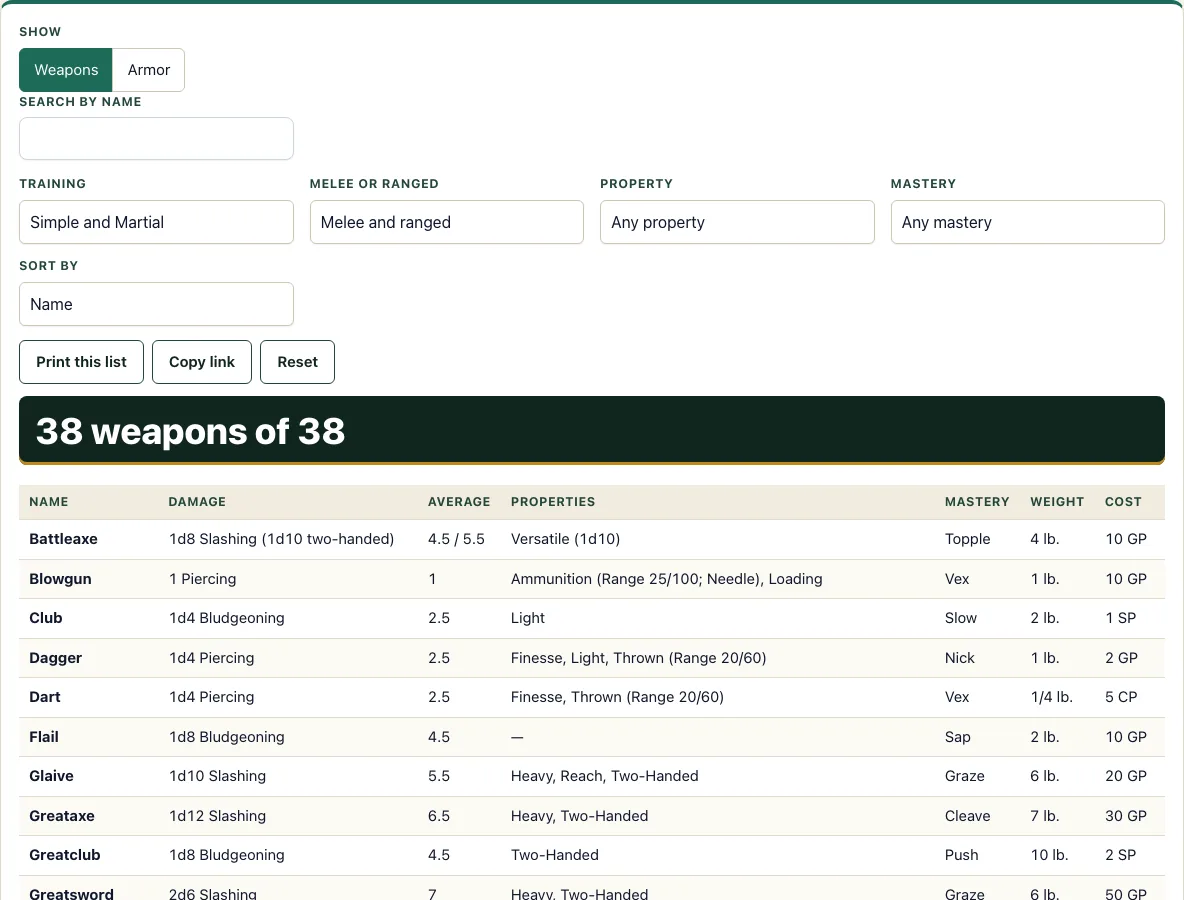Switch to the Weapons view
The image size is (1184, 900).
click(66, 70)
